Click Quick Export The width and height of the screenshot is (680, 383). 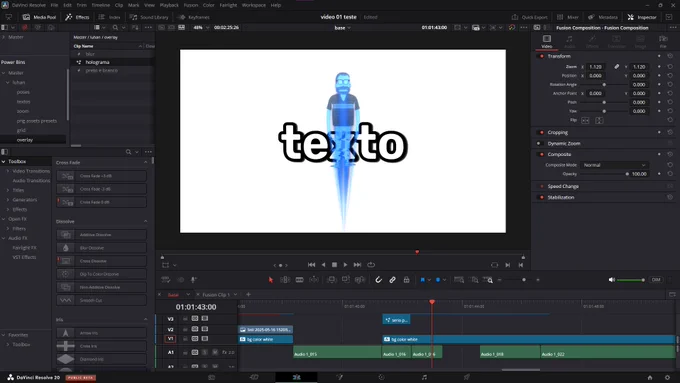coord(530,17)
